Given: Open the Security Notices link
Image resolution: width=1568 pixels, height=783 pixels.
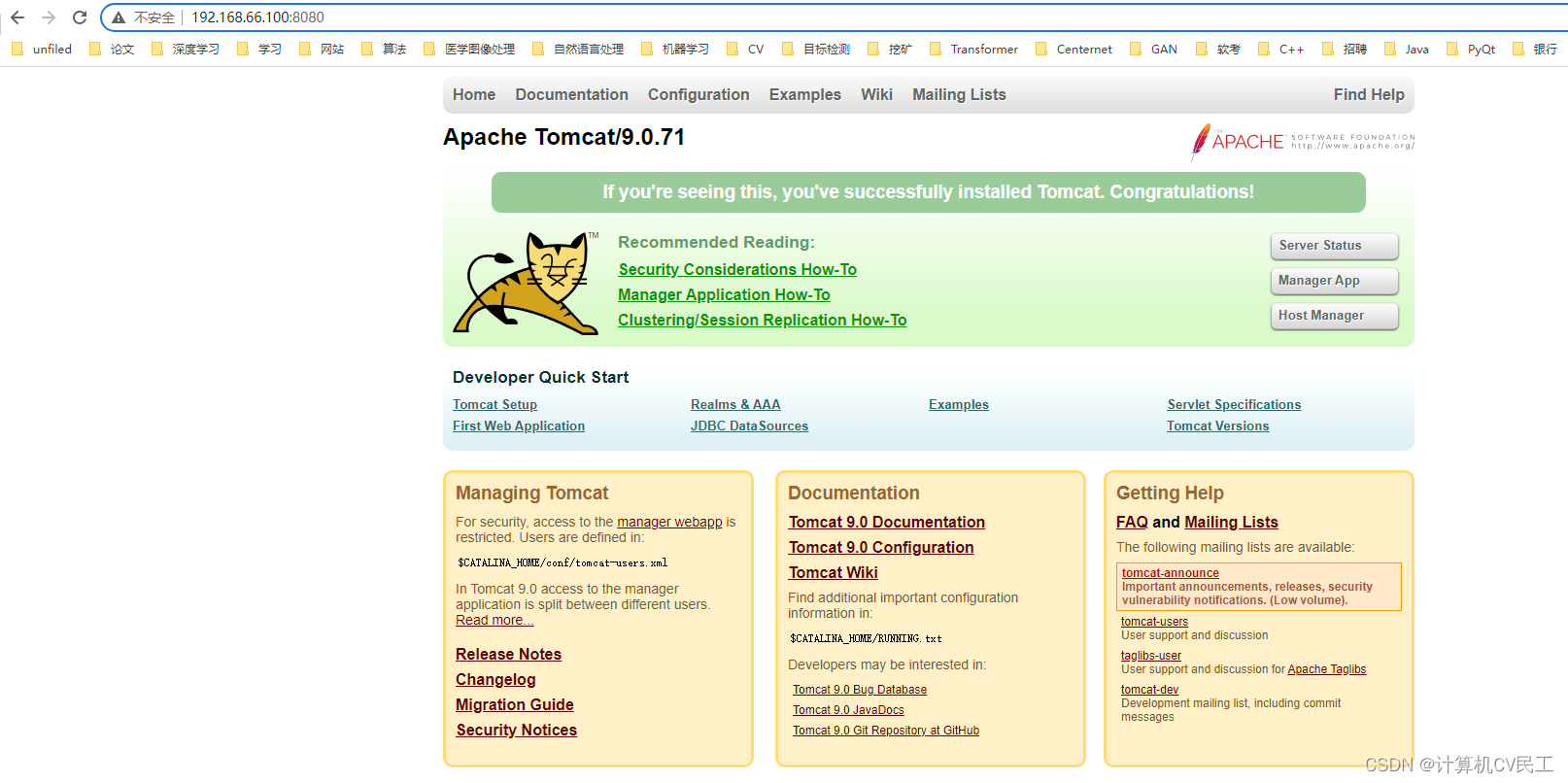Looking at the screenshot, I should (x=516, y=730).
